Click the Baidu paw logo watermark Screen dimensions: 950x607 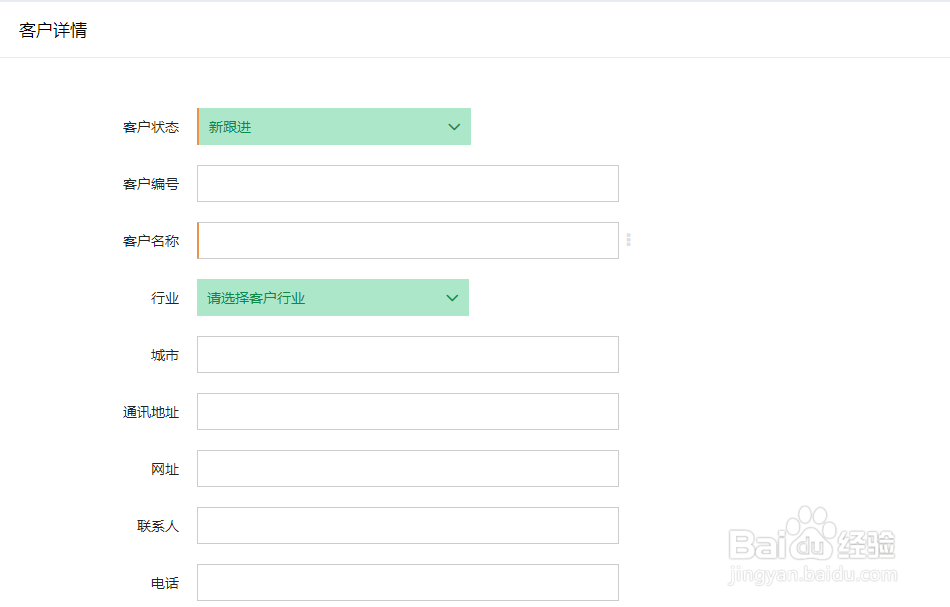[x=811, y=532]
